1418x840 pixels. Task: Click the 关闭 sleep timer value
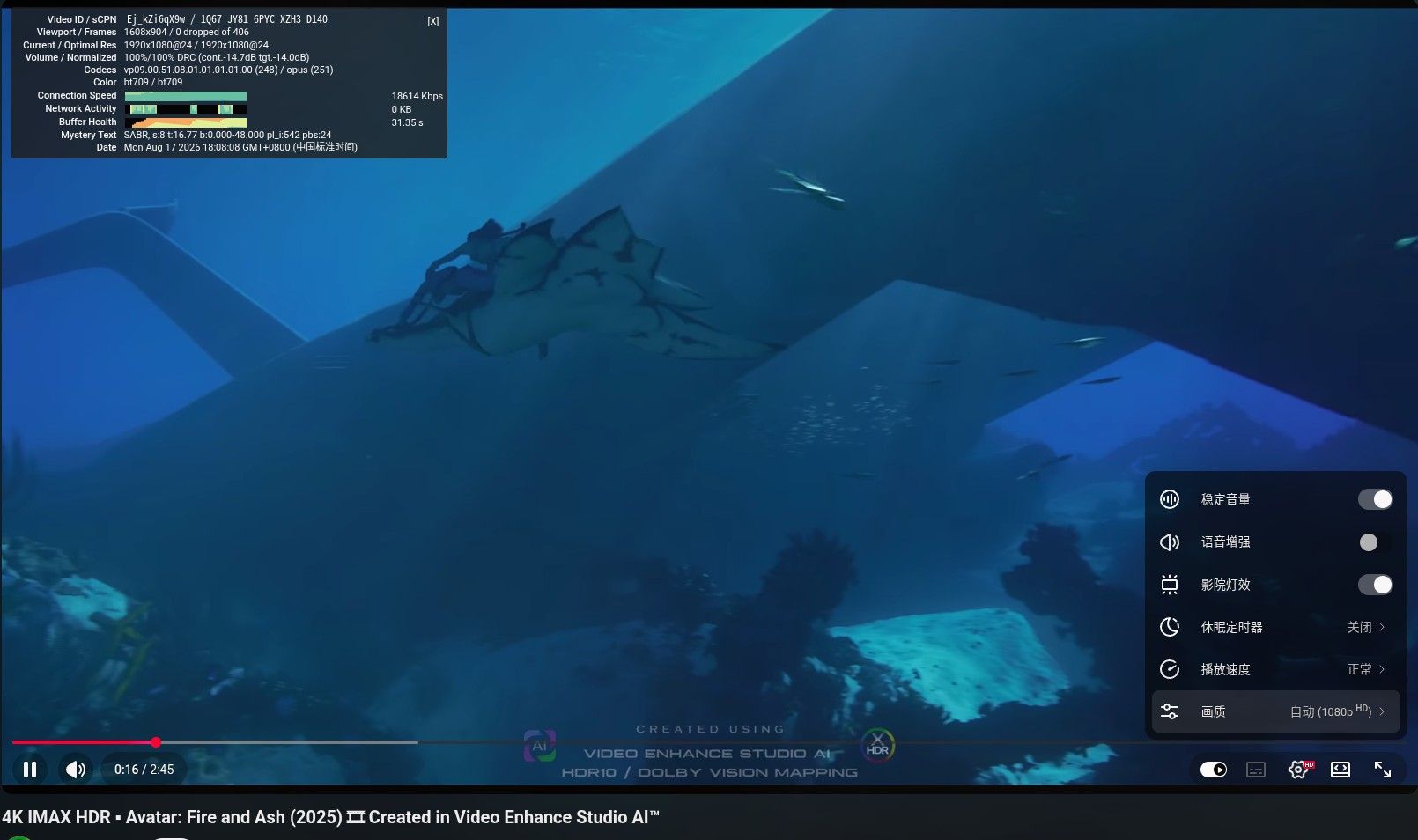1360,627
